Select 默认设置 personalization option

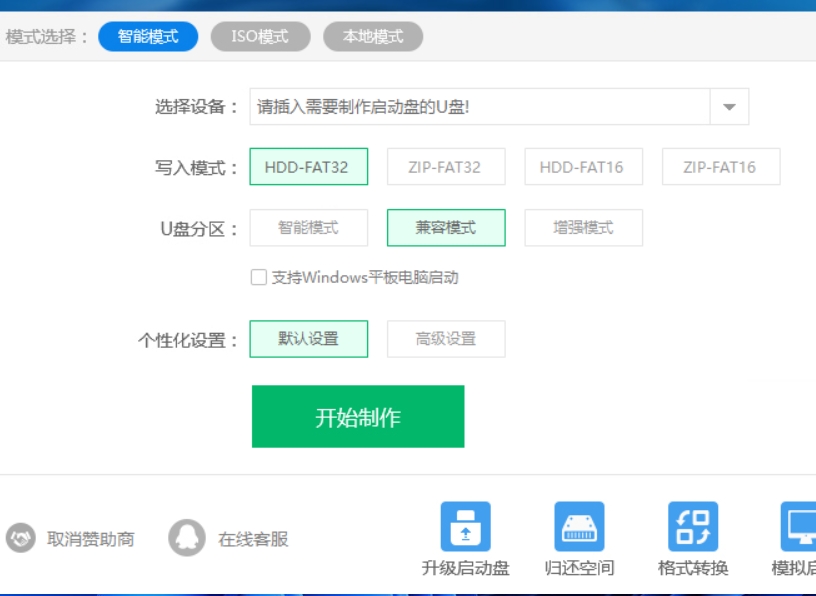click(308, 339)
